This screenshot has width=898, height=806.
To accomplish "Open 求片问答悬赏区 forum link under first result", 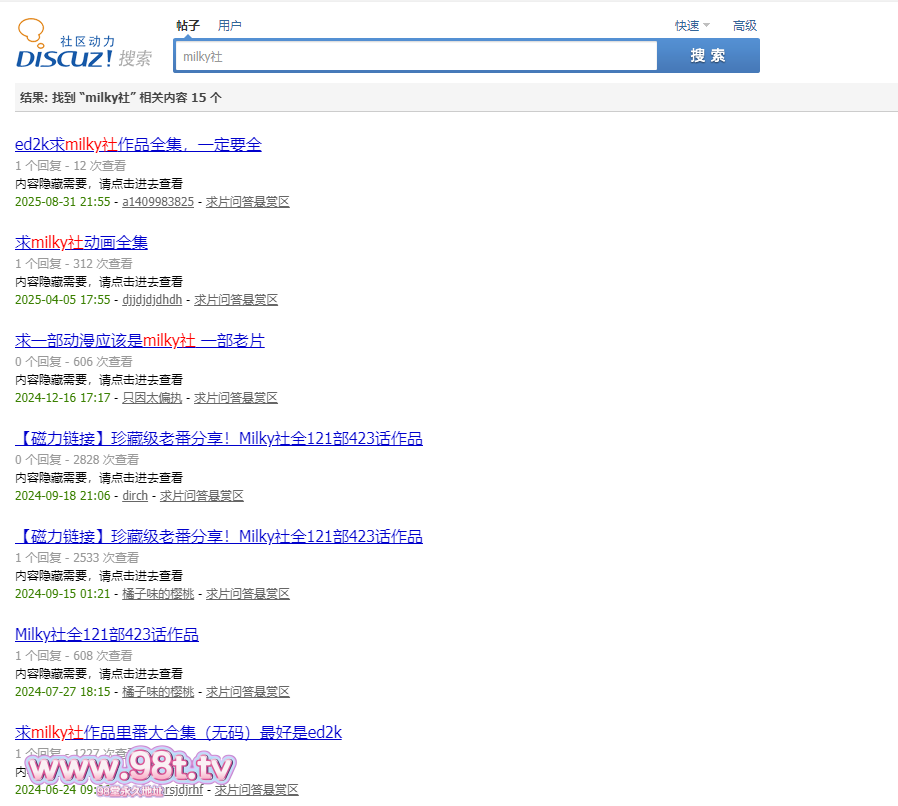I will pyautogui.click(x=248, y=202).
